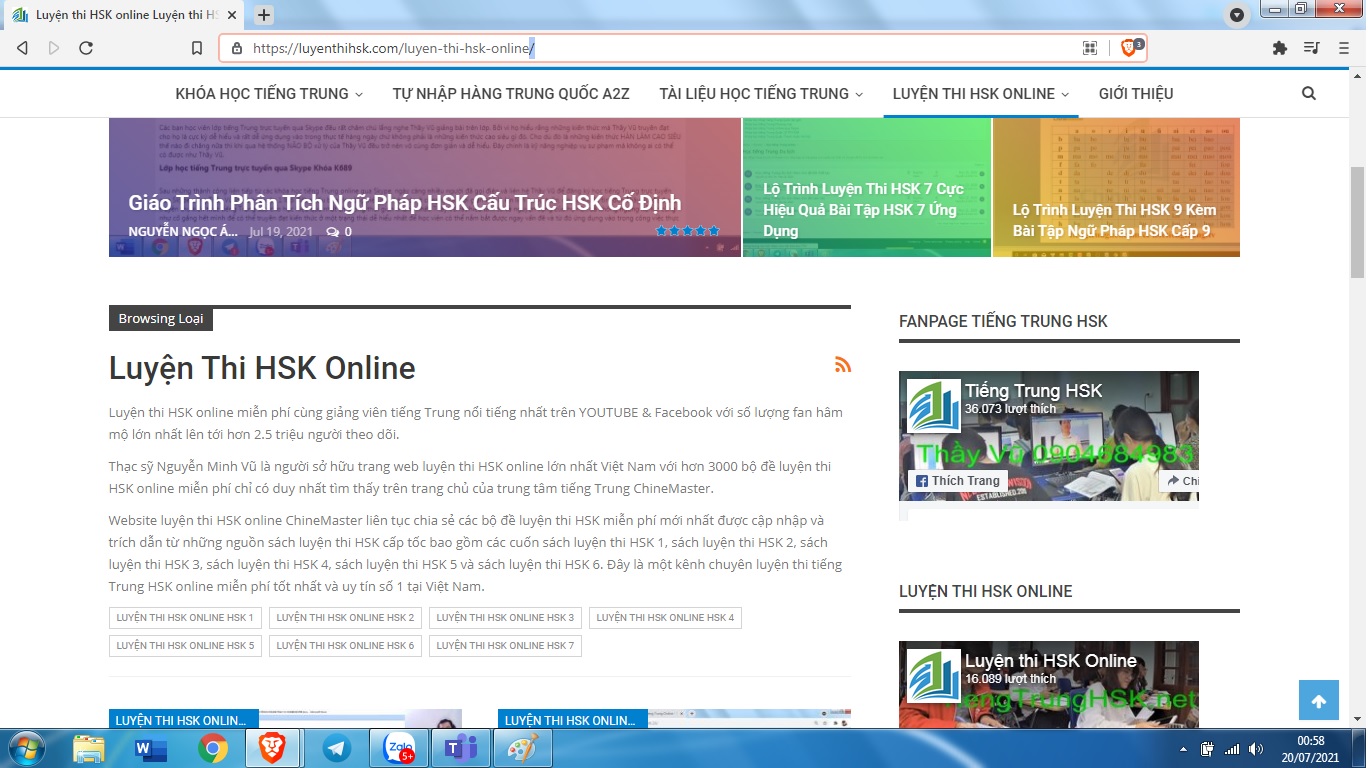This screenshot has width=1368, height=768.
Task: Bookmark this page using the bookmark icon
Action: click(197, 48)
